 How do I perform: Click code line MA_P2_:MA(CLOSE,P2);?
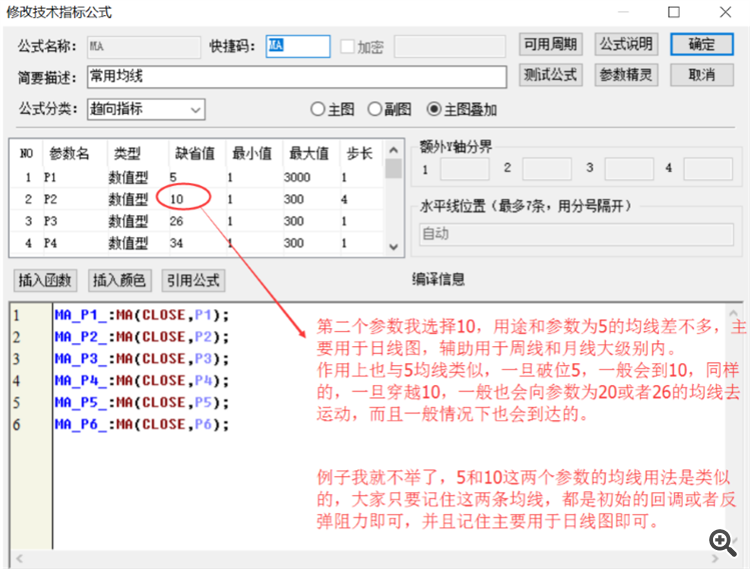pyautogui.click(x=142, y=337)
